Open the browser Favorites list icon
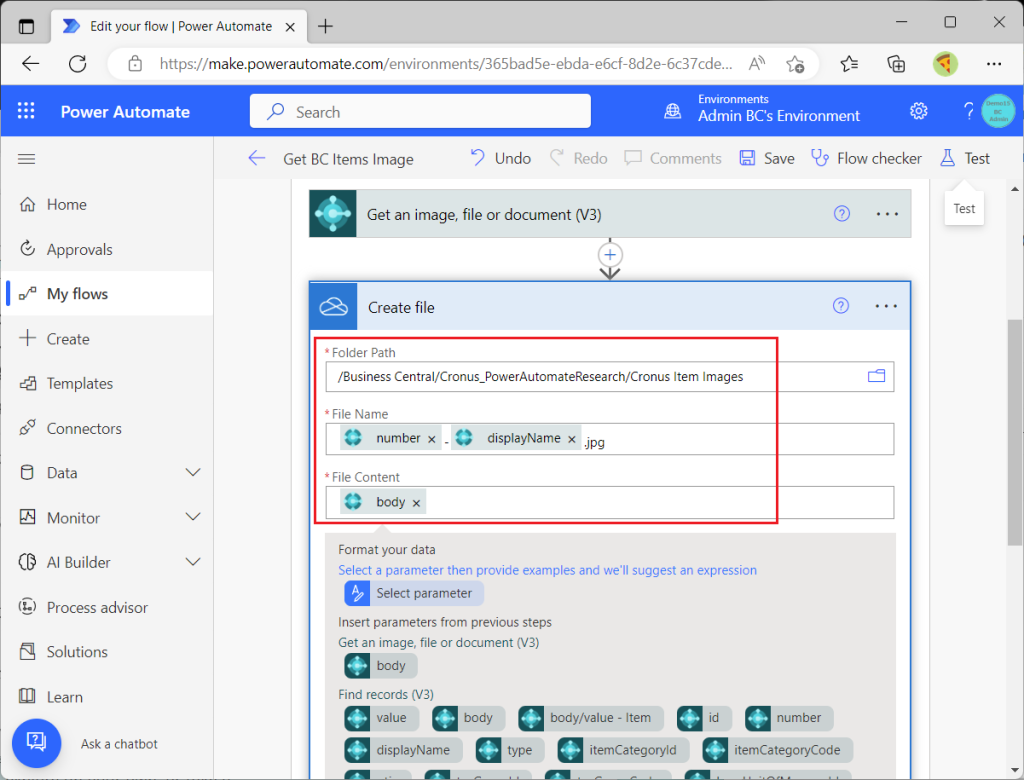Viewport: 1024px width, 780px height. (x=849, y=63)
